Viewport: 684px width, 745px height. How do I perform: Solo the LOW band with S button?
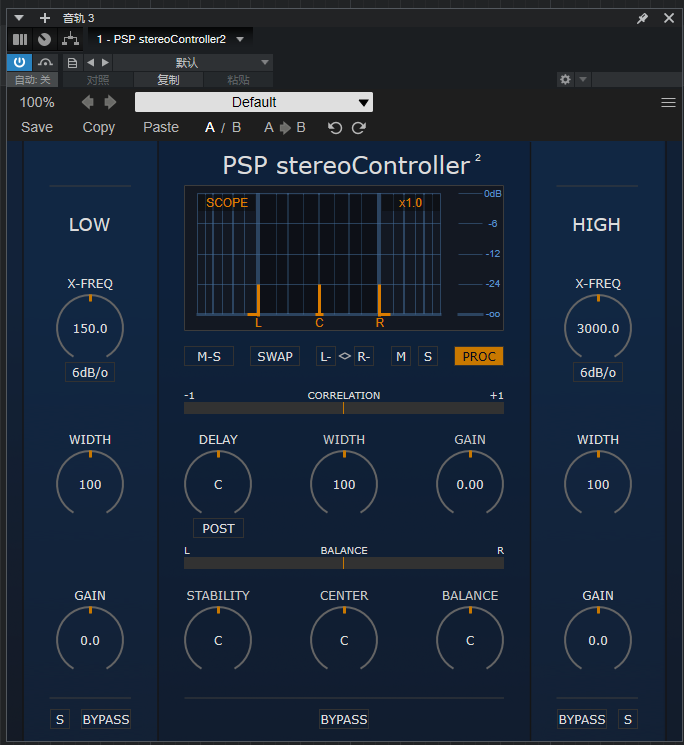(60, 719)
